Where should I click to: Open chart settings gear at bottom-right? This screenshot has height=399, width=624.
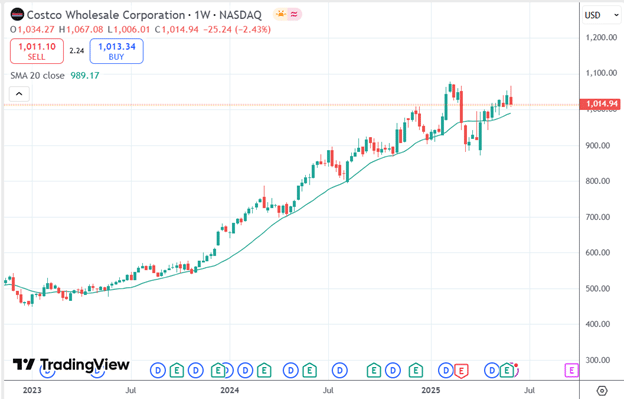click(602, 390)
